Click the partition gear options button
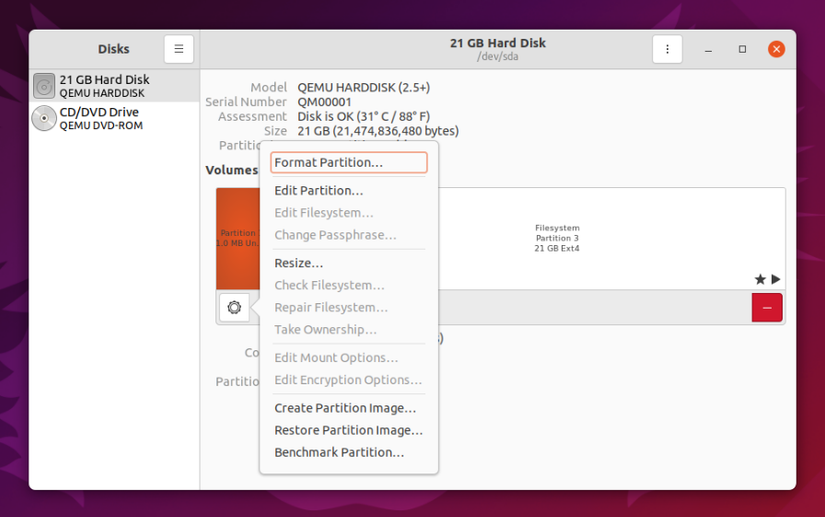Image resolution: width=825 pixels, height=517 pixels. pyautogui.click(x=234, y=307)
